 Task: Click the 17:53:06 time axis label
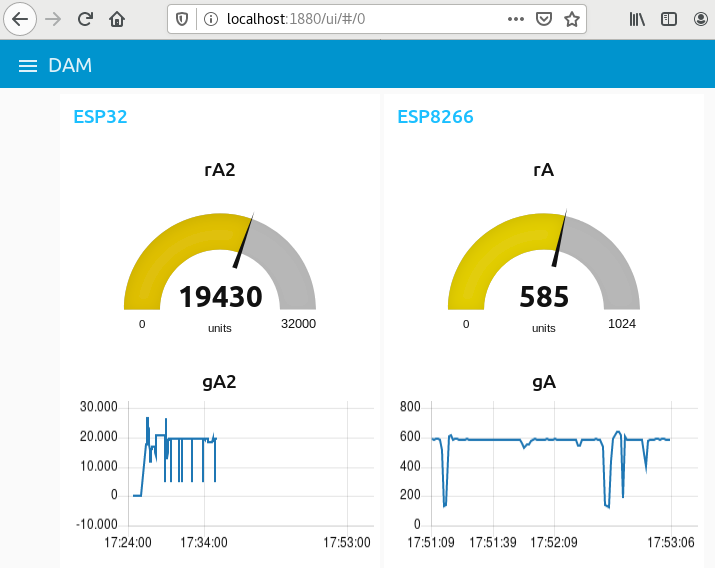click(671, 542)
